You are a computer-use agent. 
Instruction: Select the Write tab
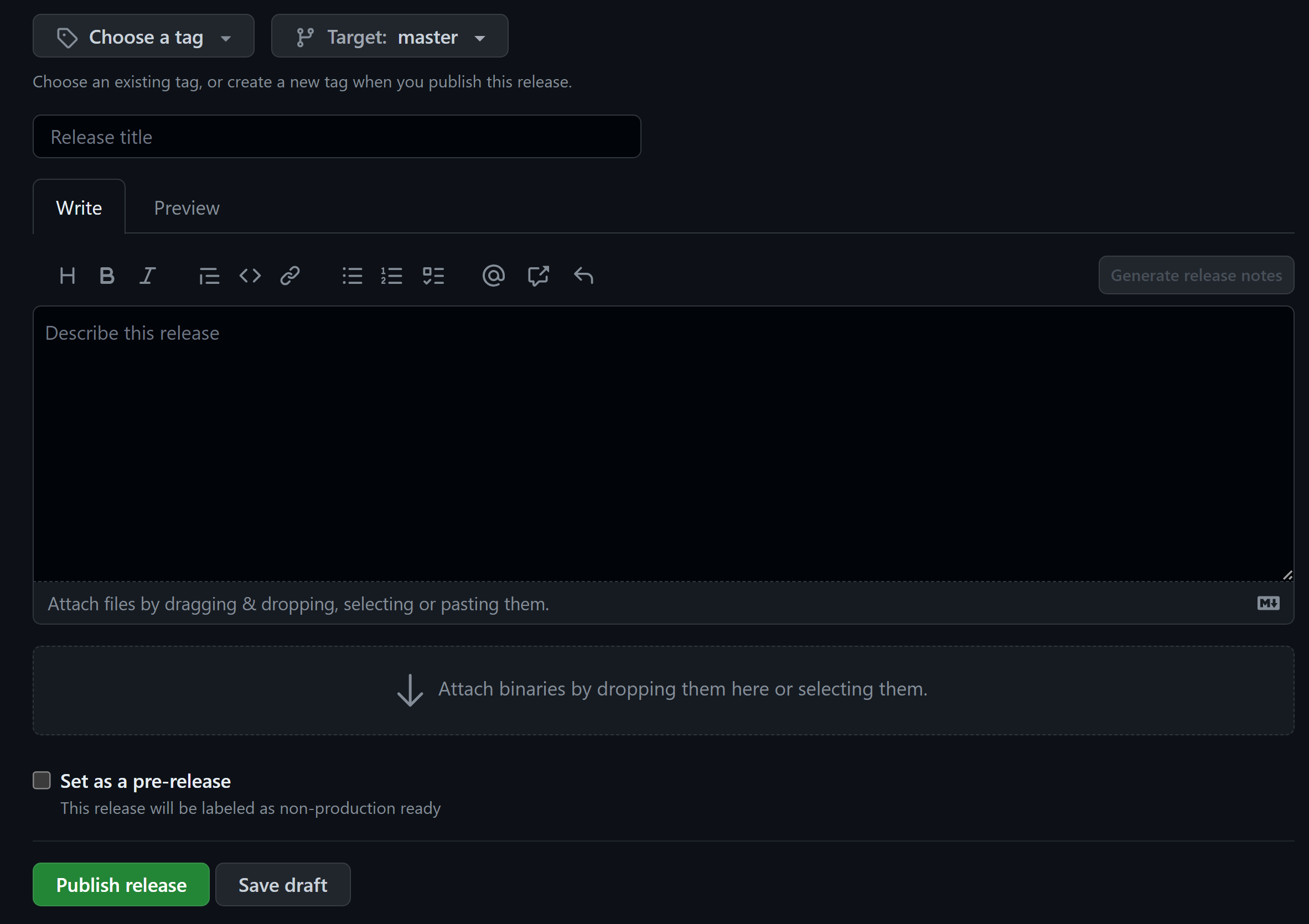point(79,208)
